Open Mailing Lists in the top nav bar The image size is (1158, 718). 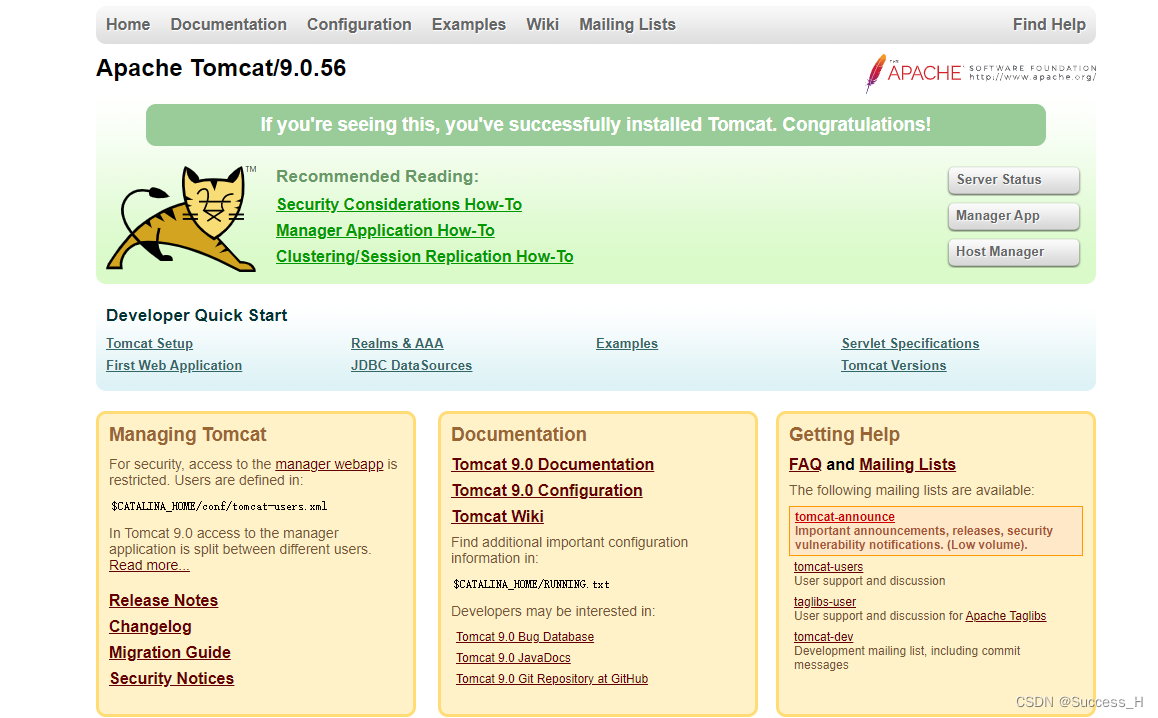point(627,24)
